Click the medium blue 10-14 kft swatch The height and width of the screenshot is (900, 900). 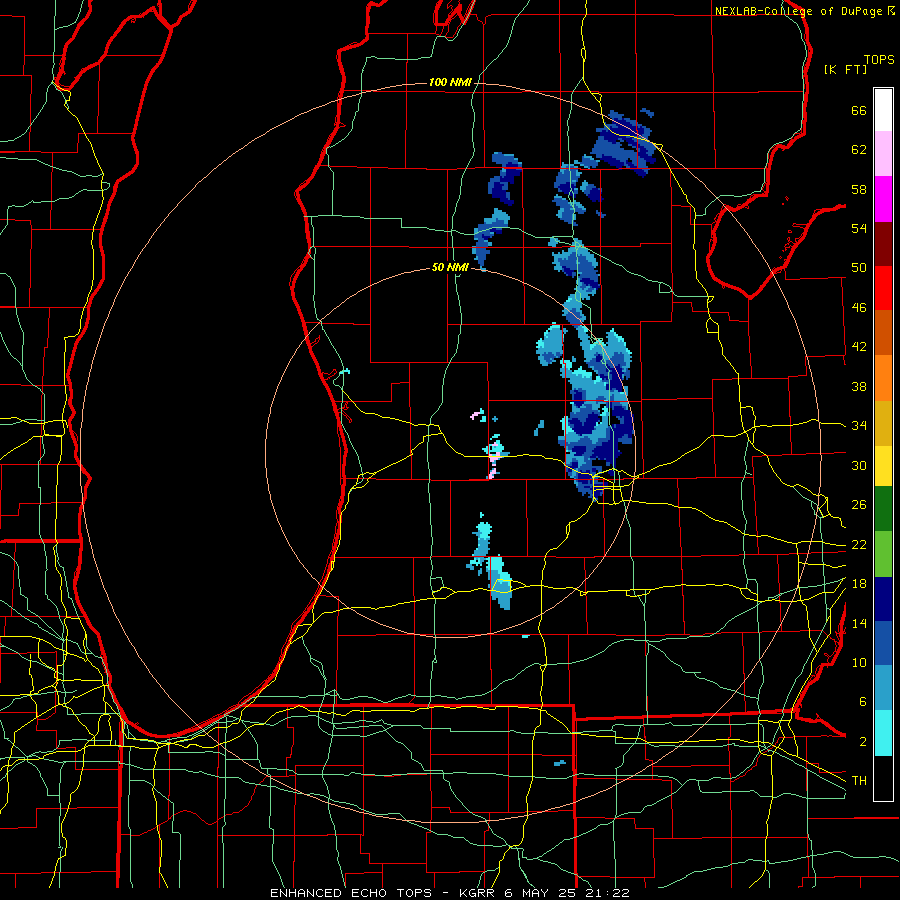click(883, 643)
